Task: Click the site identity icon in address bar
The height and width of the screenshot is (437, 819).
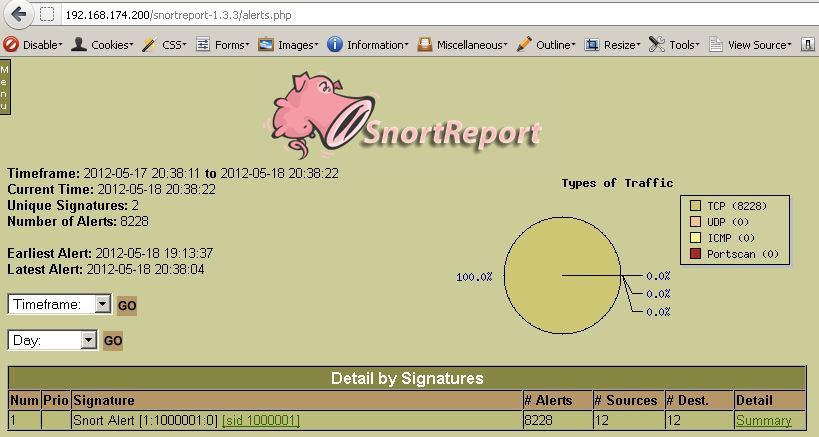Action: click(47, 14)
